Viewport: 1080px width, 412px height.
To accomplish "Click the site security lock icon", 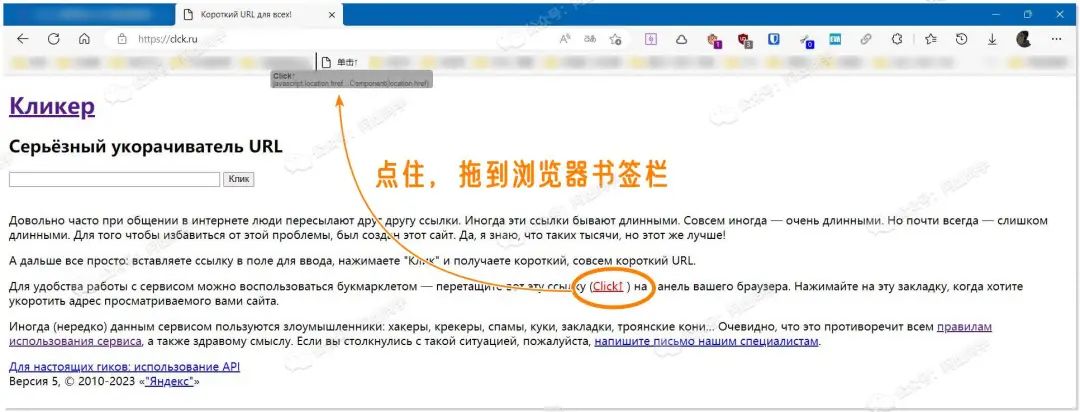I will pos(121,39).
